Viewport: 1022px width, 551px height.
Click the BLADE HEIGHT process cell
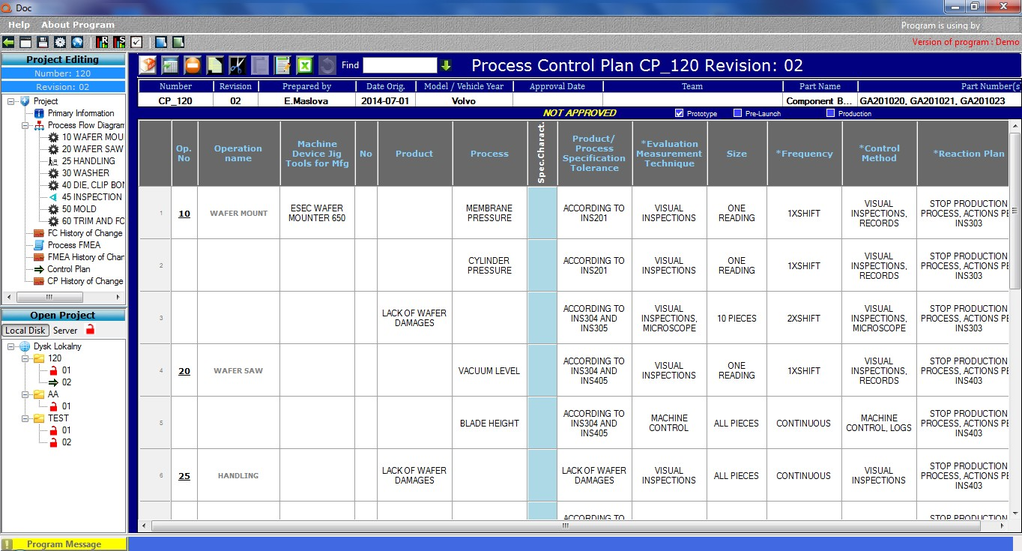click(489, 423)
